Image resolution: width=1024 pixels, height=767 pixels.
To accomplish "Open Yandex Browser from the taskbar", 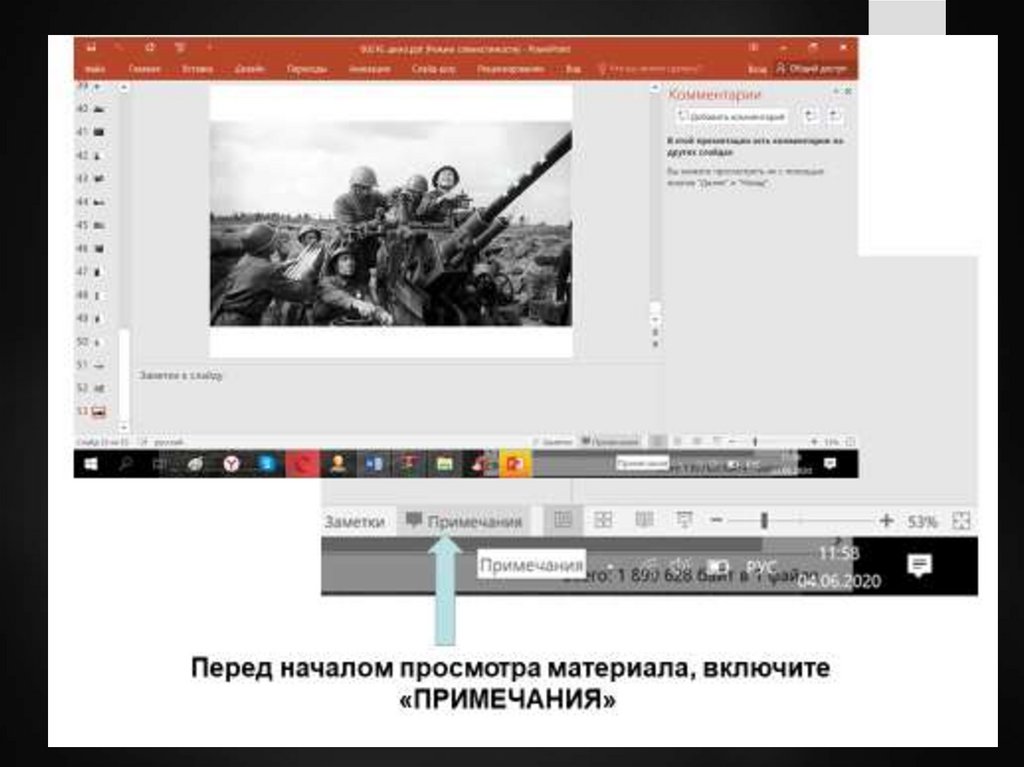I will pyautogui.click(x=231, y=464).
